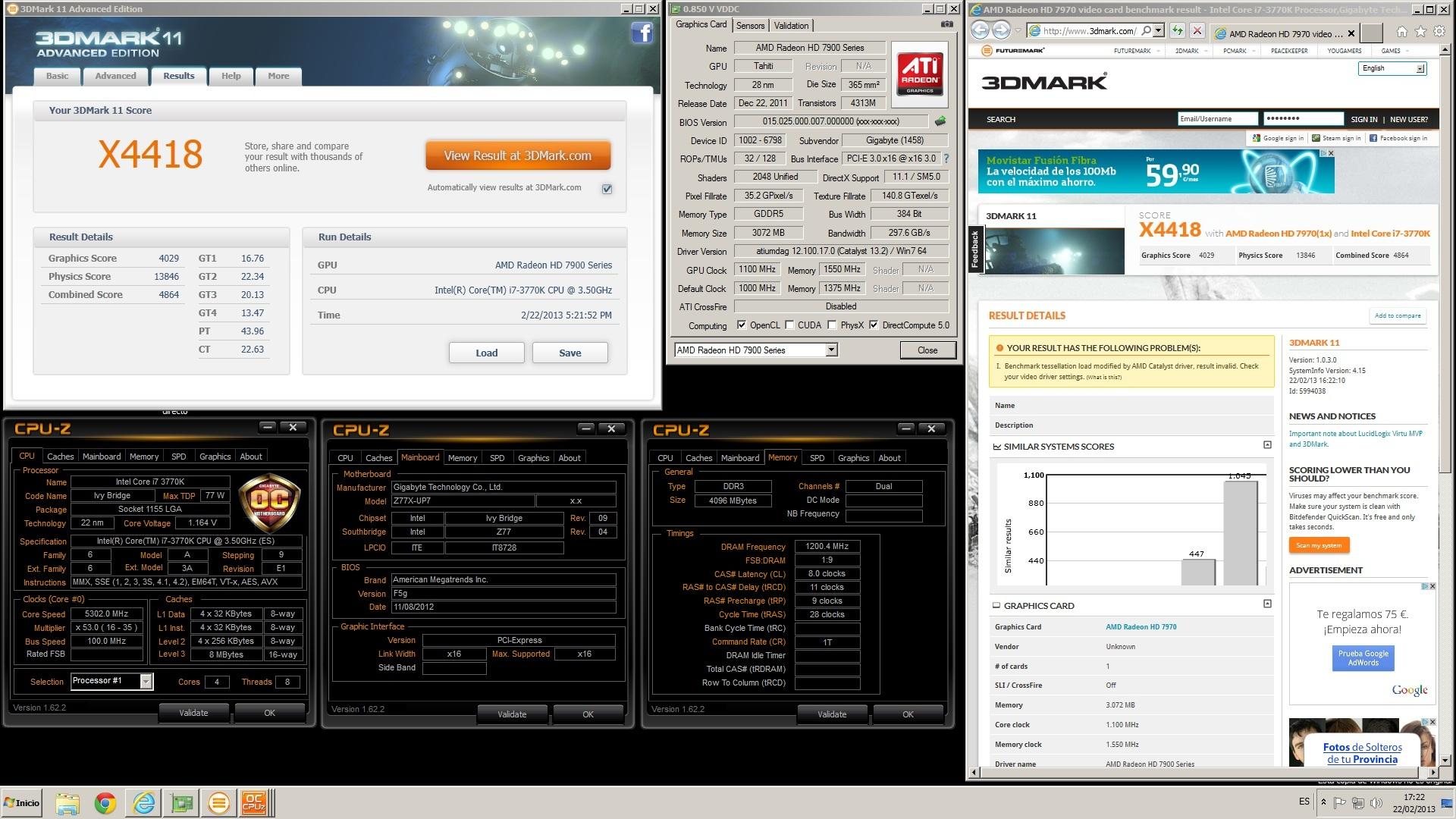The width and height of the screenshot is (1456, 819).
Task: Click the Close button in GPU-Z
Action: 927,350
